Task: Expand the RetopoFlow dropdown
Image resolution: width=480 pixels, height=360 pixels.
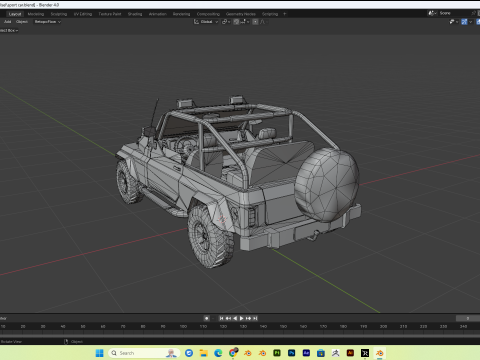Action: (x=48, y=22)
